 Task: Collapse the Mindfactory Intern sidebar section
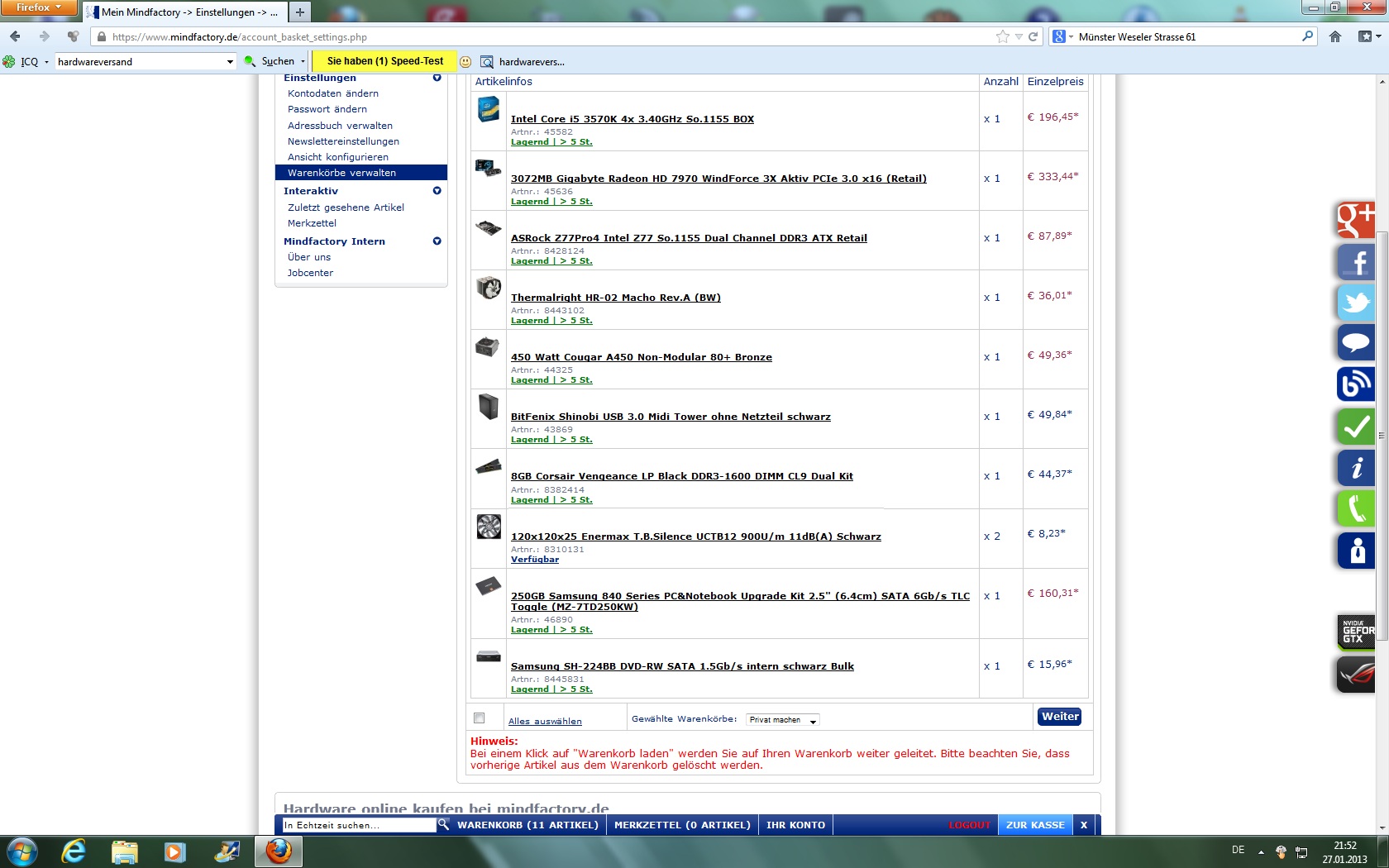coord(437,241)
